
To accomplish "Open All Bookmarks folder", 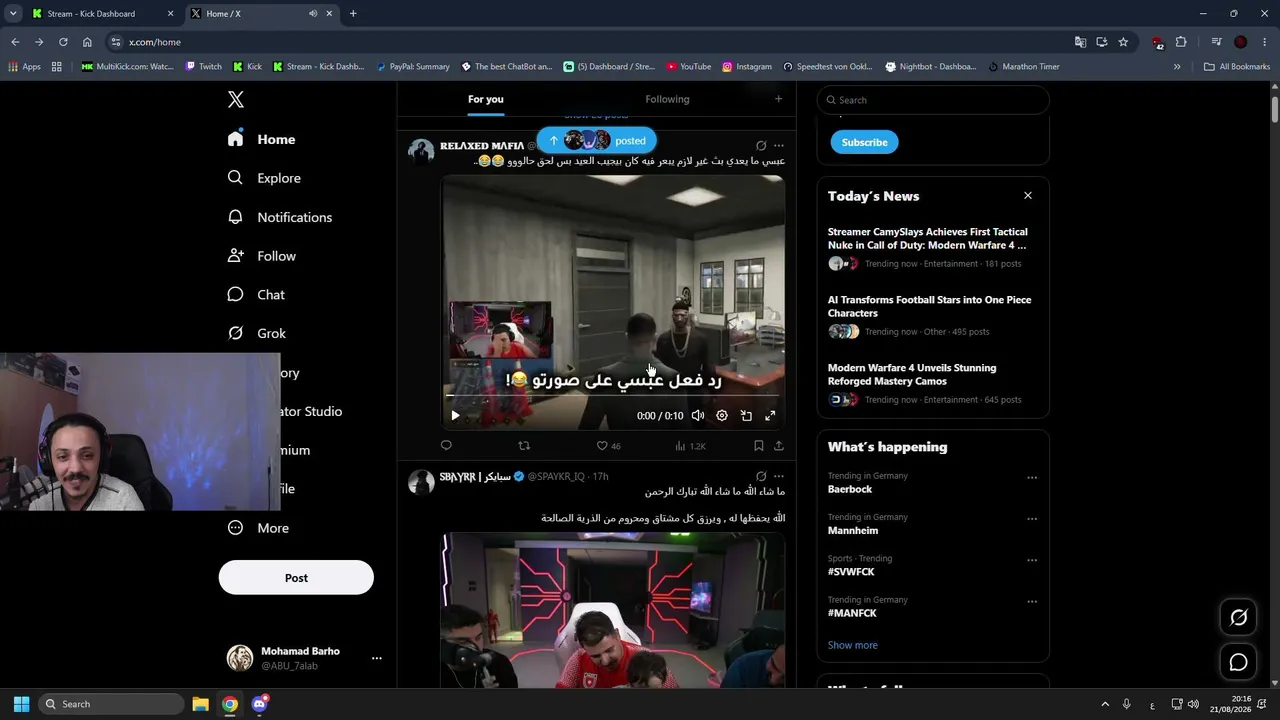I will coord(1237,67).
